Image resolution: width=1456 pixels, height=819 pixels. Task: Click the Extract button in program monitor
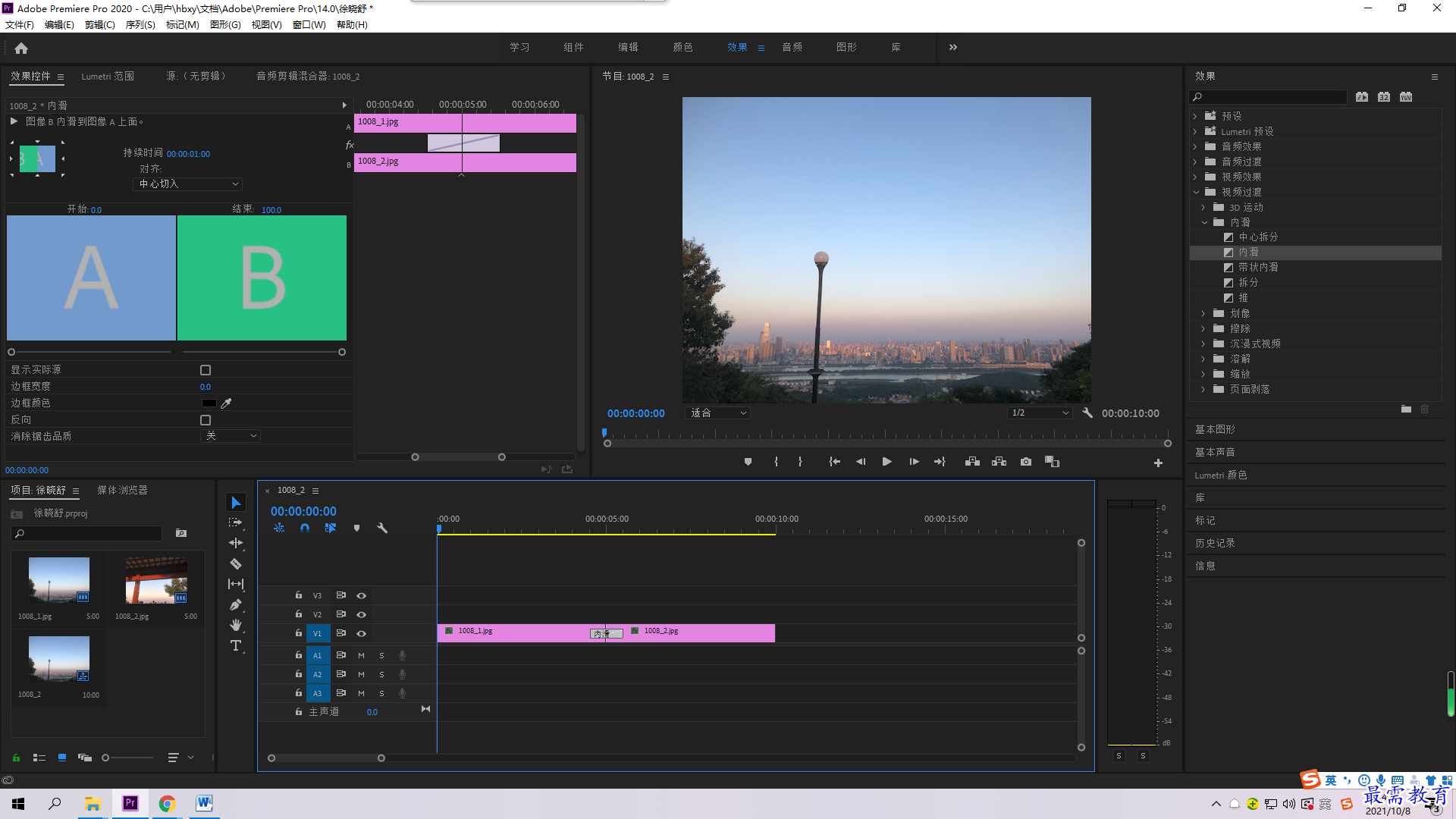tap(999, 462)
